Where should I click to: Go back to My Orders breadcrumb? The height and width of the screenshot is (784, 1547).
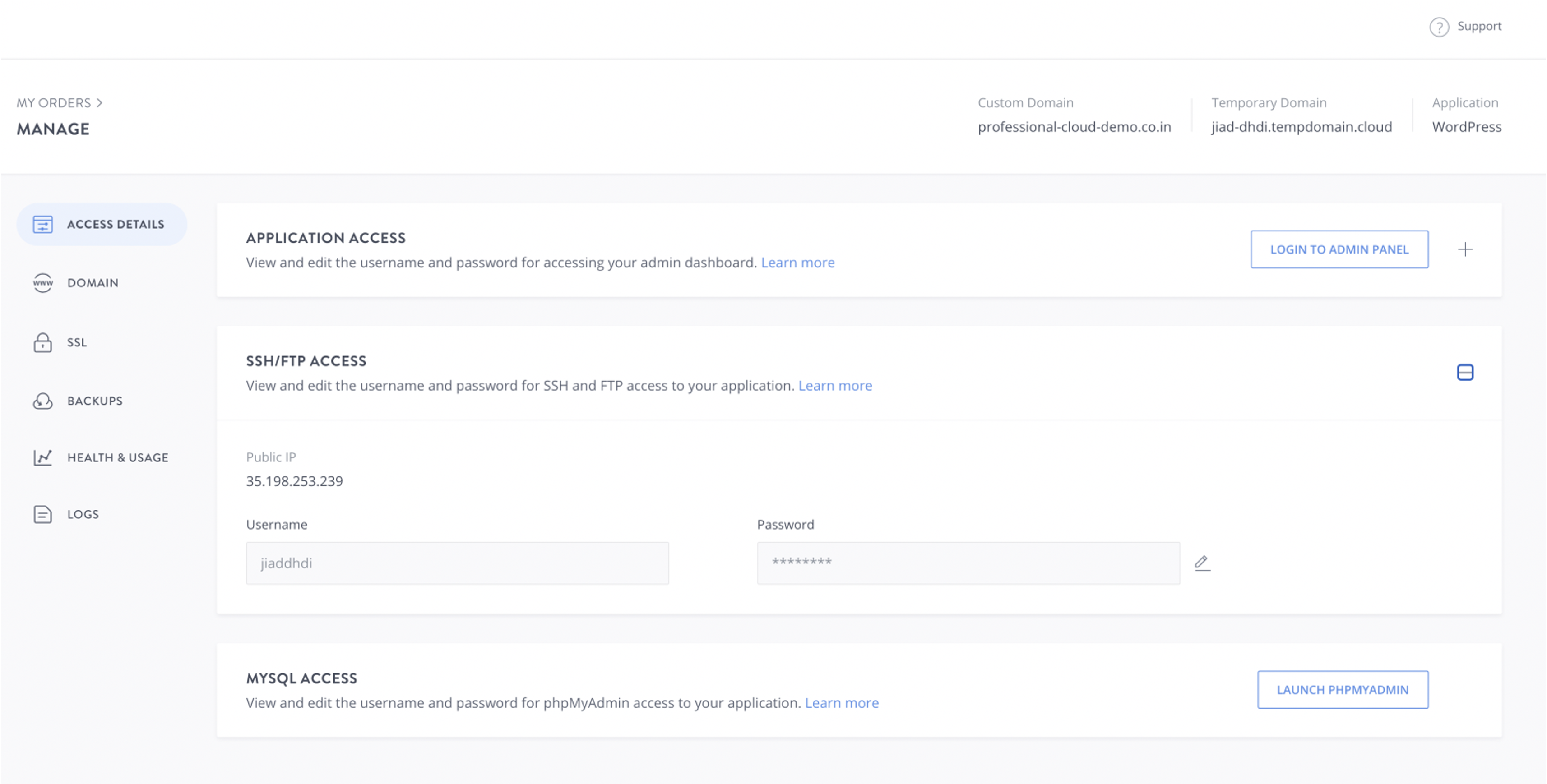pos(54,103)
